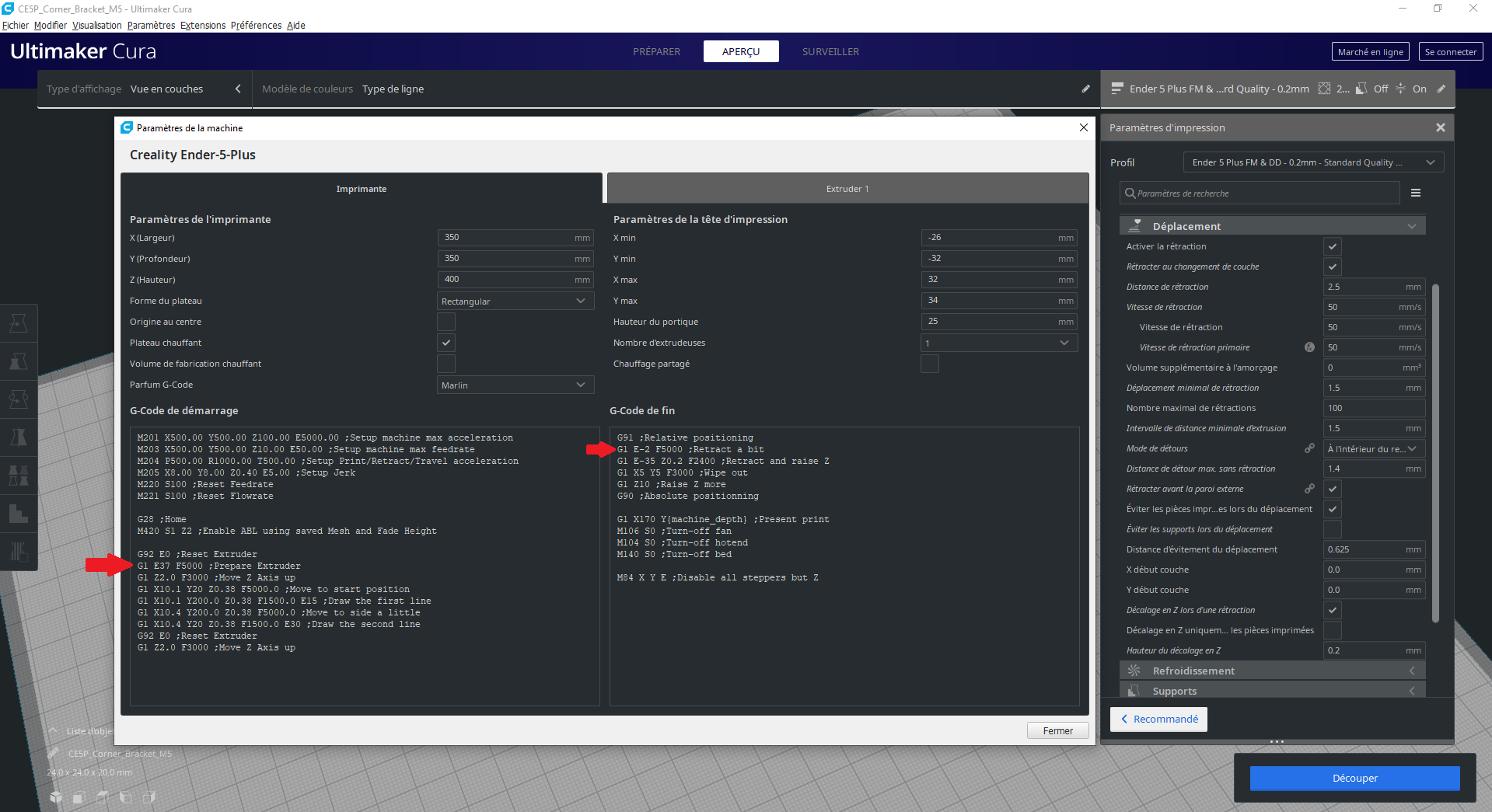The width and height of the screenshot is (1492, 812).
Task: Enable Volume de fabrication chauffant checkbox
Action: click(446, 364)
